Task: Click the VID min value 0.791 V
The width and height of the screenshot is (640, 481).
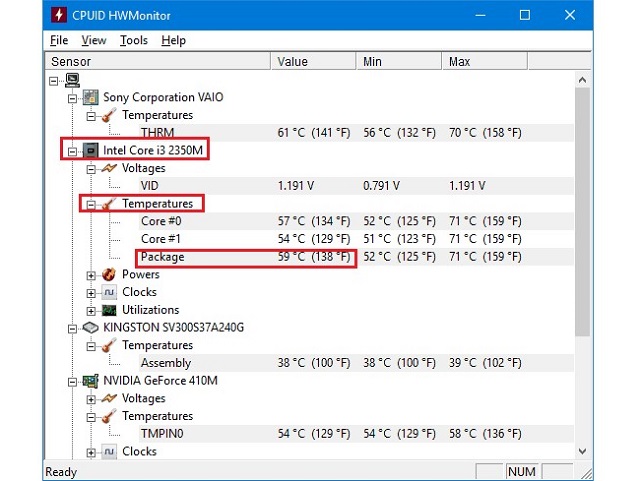Action: pyautogui.click(x=381, y=186)
